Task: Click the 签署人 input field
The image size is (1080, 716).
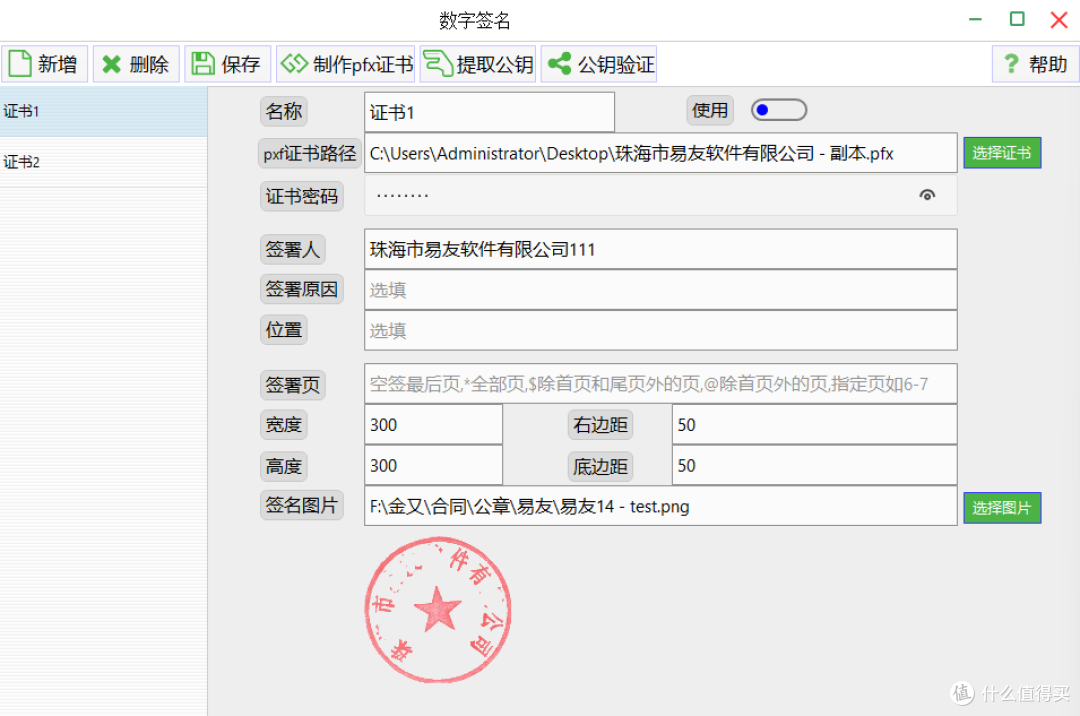Action: pos(661,249)
